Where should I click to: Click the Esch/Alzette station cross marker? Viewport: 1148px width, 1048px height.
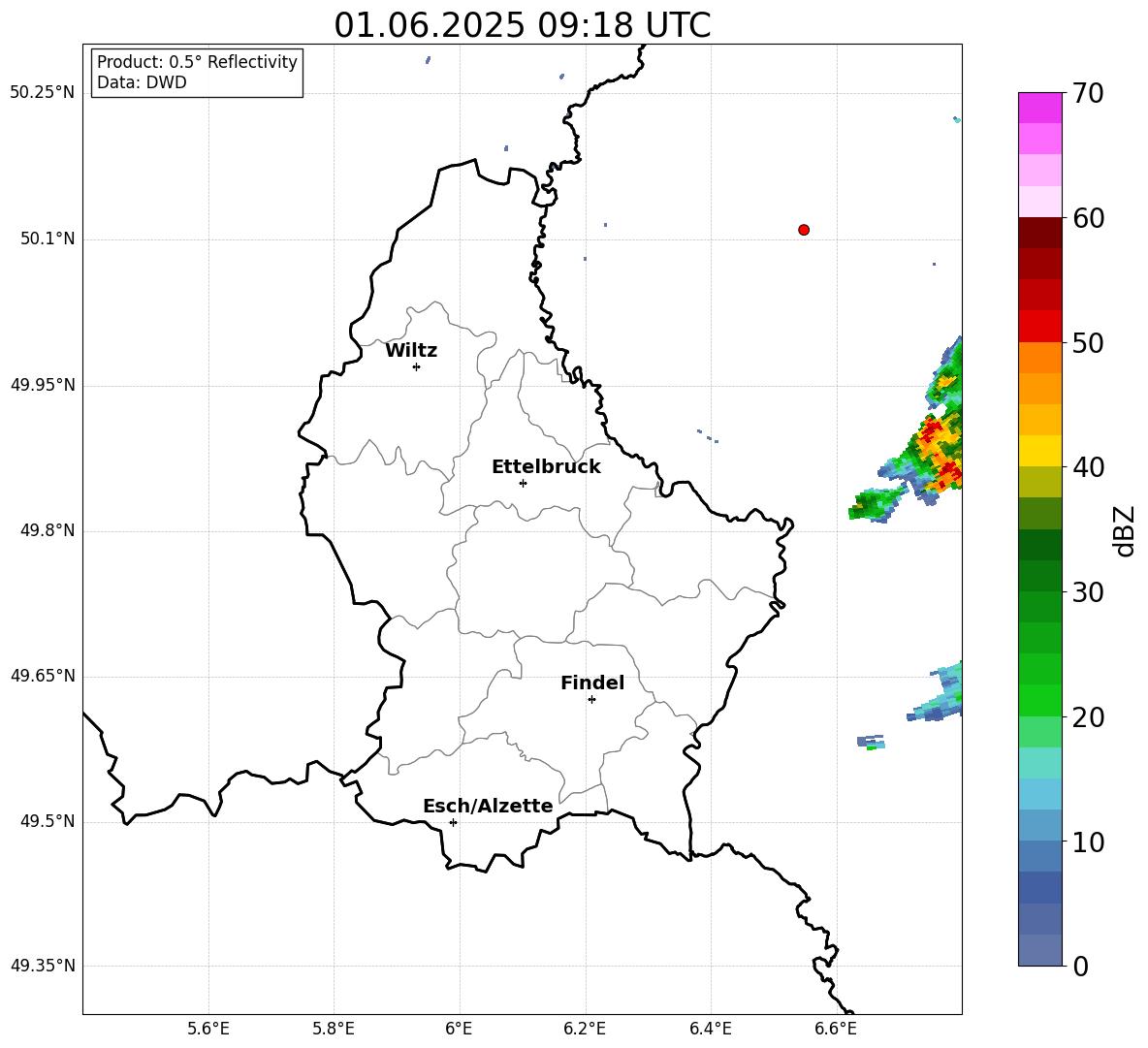click(x=453, y=822)
